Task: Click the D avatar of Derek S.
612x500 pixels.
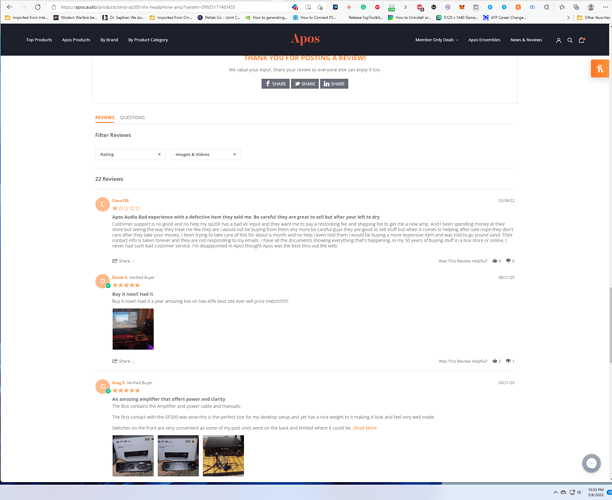Action: click(102, 281)
